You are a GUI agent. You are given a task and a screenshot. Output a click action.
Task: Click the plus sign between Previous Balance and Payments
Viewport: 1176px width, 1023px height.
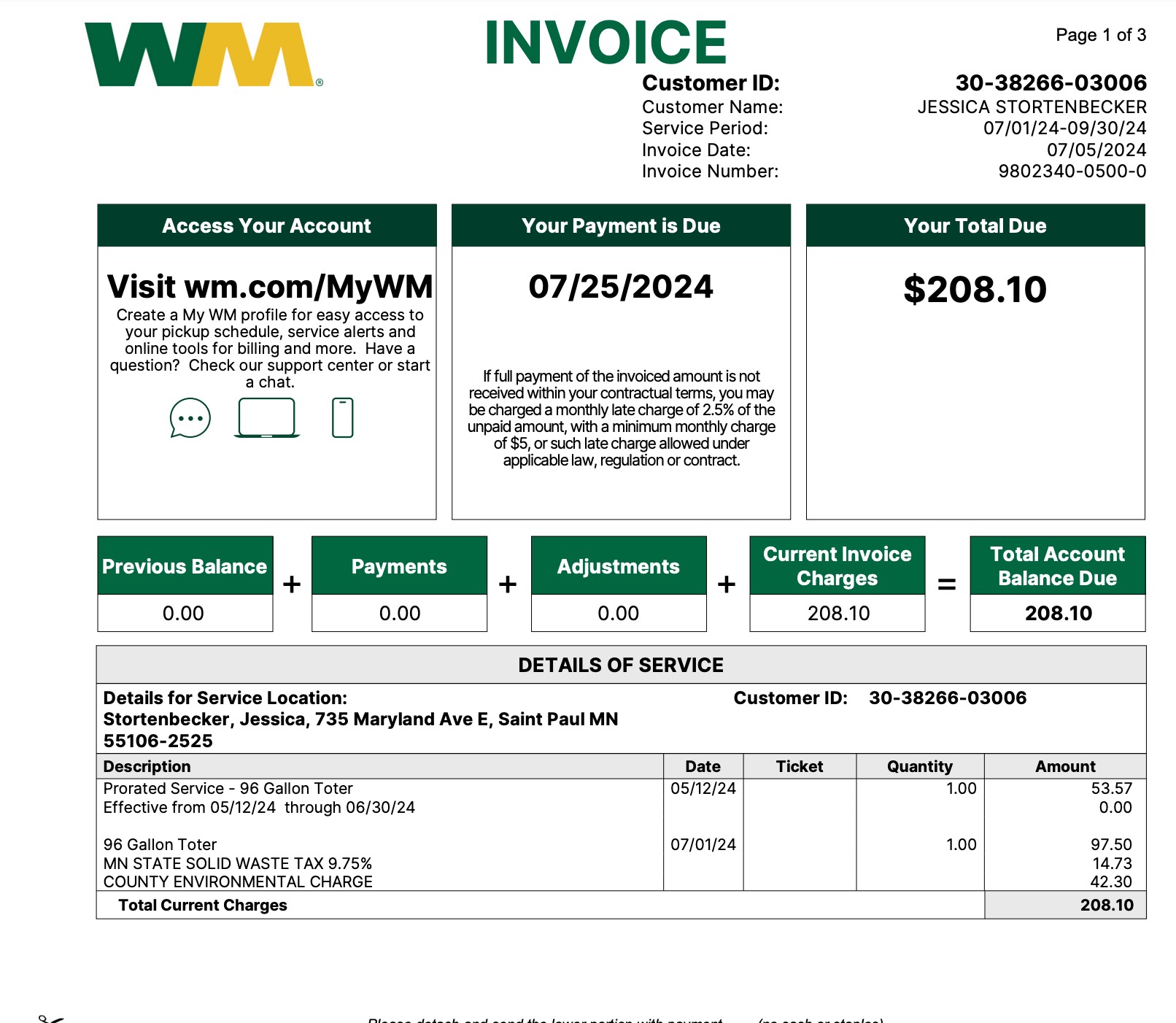[x=292, y=584]
